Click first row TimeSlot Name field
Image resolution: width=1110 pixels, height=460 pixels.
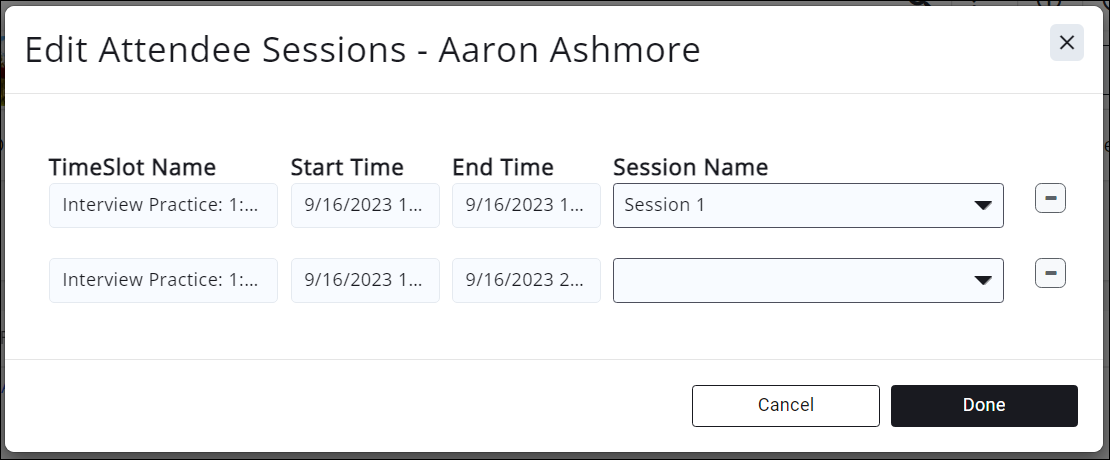pyautogui.click(x=163, y=205)
